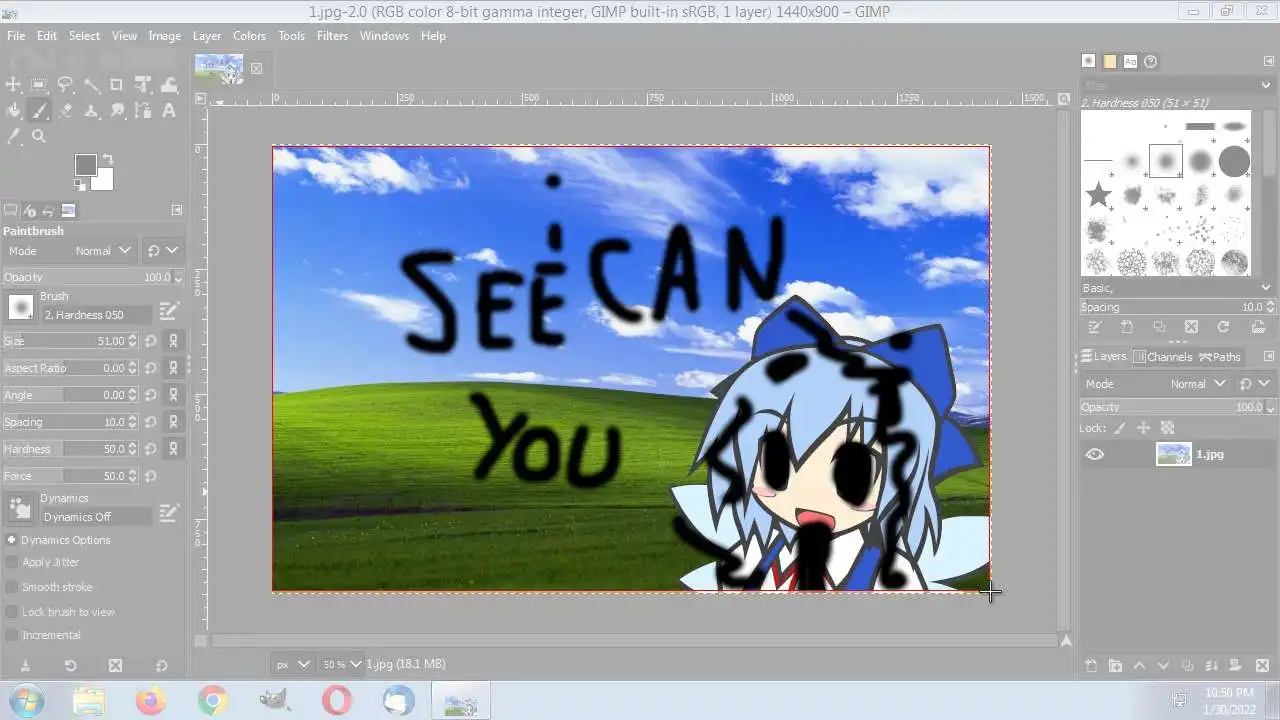Enable the Smooth stroke checkbox
The width and height of the screenshot is (1280, 720).
(12, 588)
